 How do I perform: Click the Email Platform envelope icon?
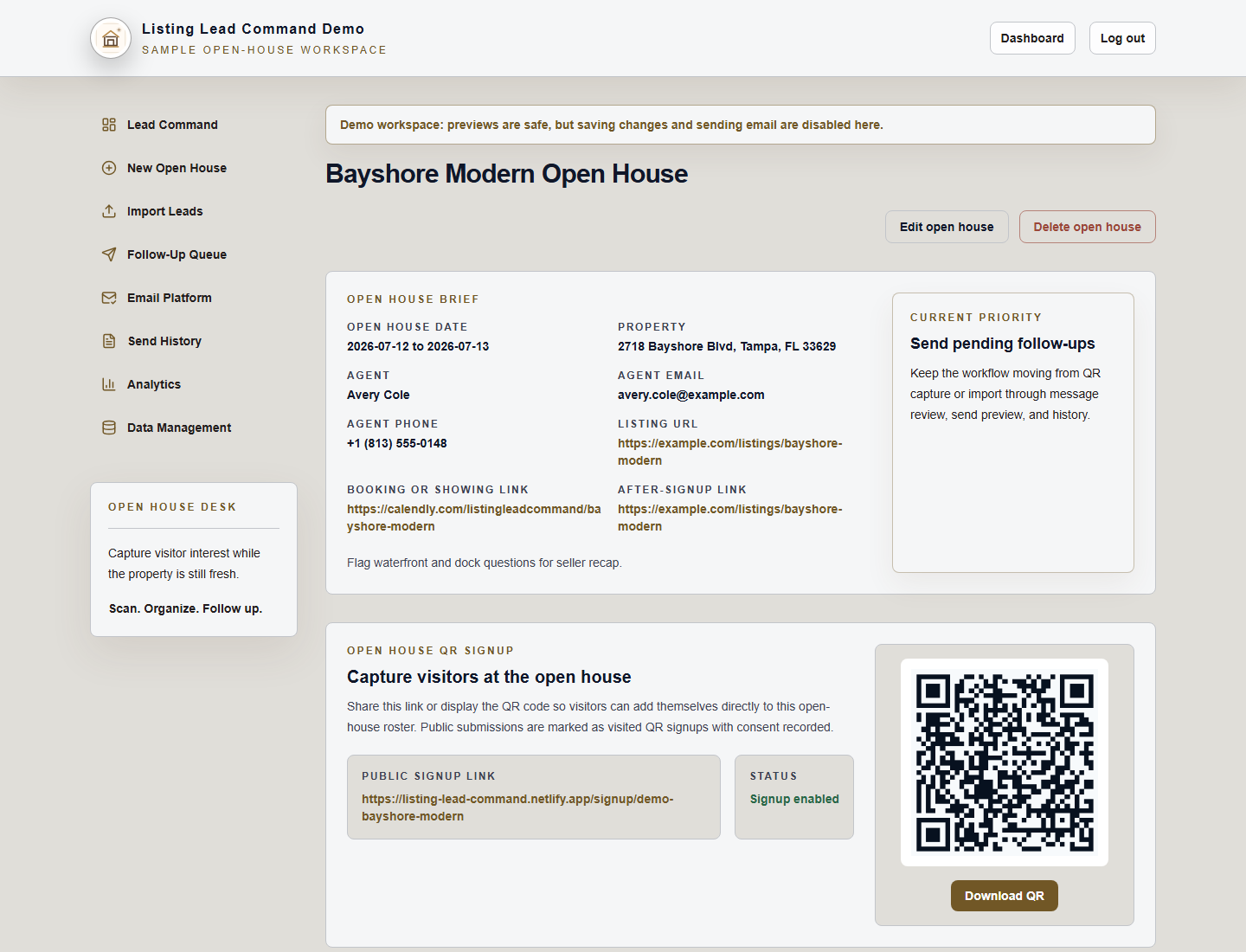point(109,298)
